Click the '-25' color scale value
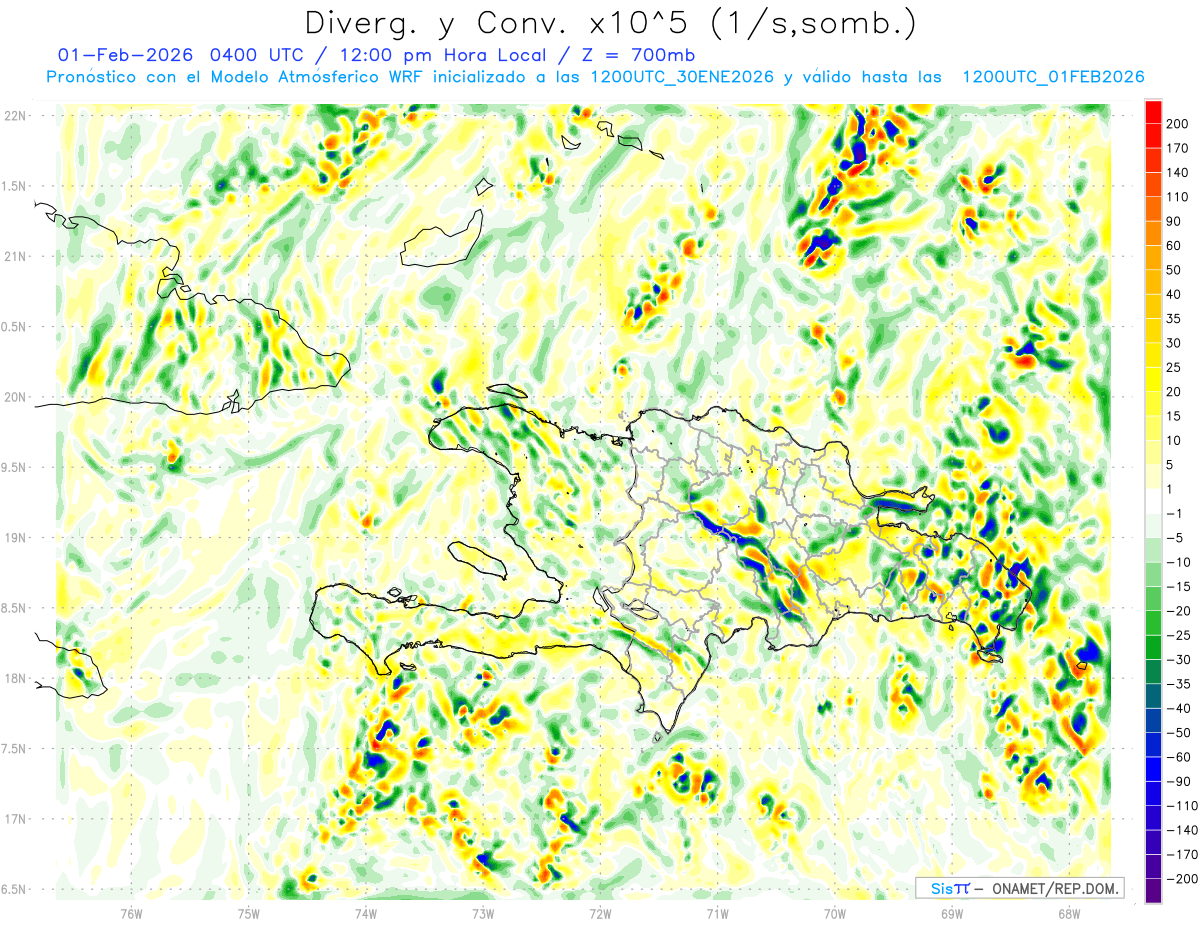Viewport: 1200px width, 927px height. (1177, 635)
